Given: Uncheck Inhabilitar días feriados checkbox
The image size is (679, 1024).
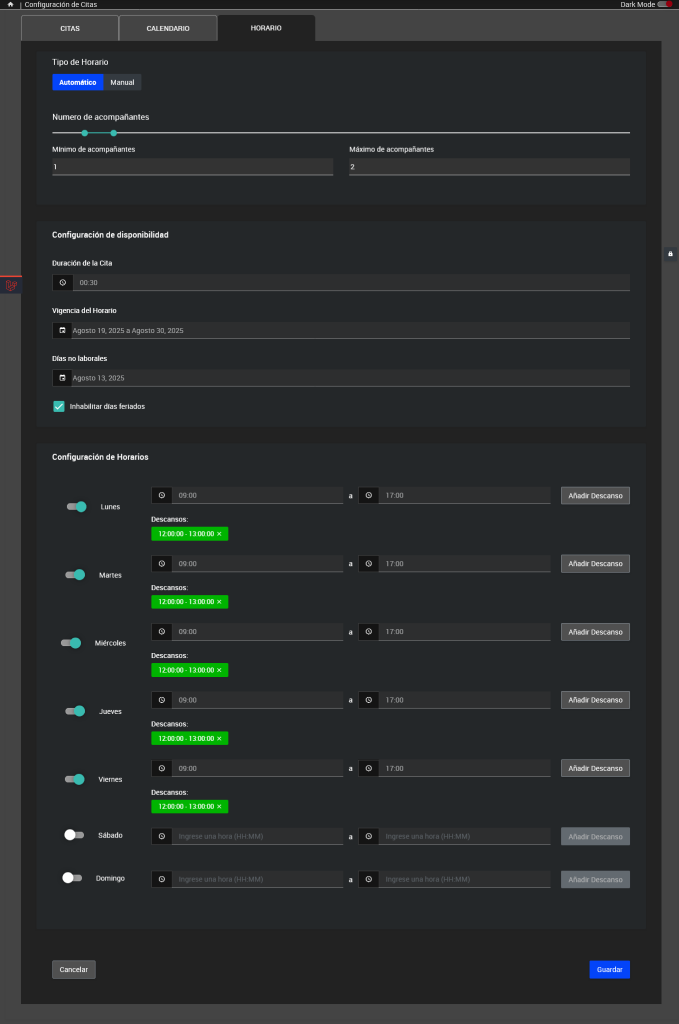Looking at the screenshot, I should pos(59,406).
